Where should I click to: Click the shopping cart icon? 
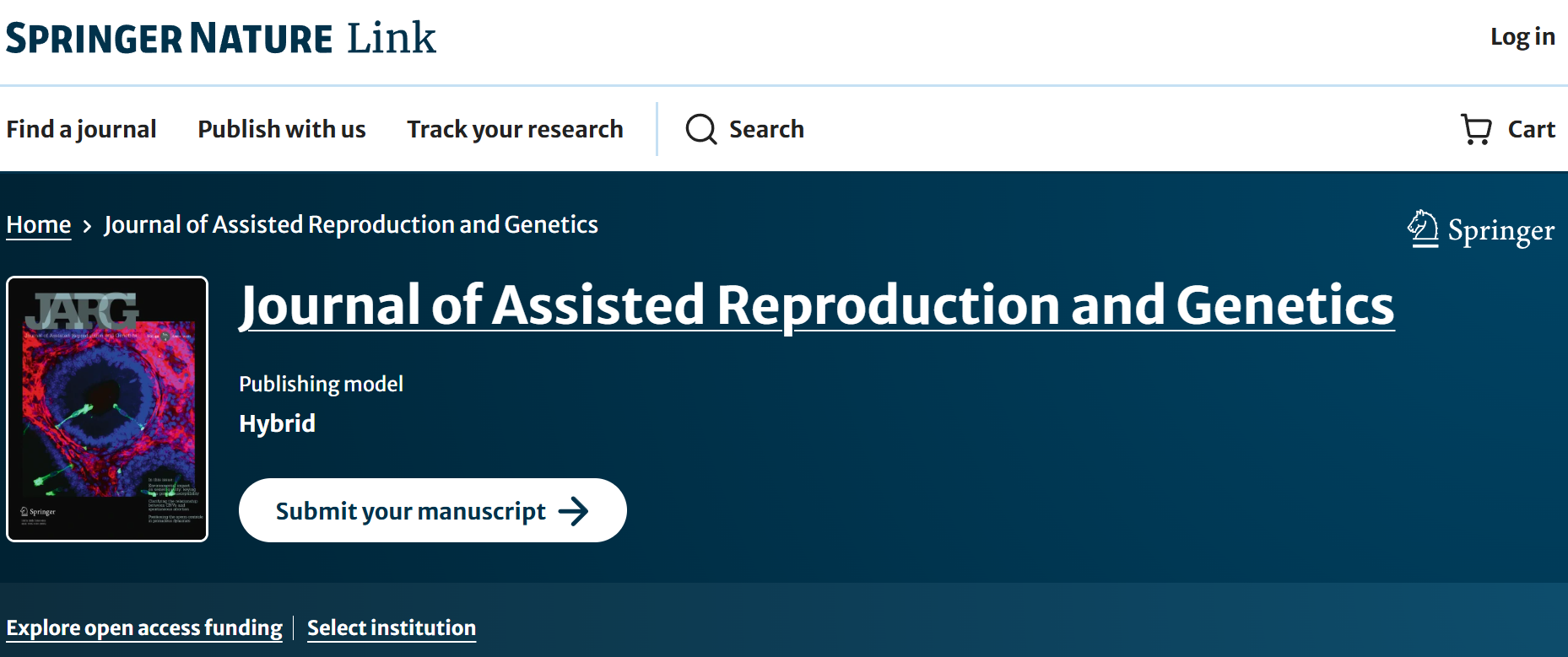1476,129
